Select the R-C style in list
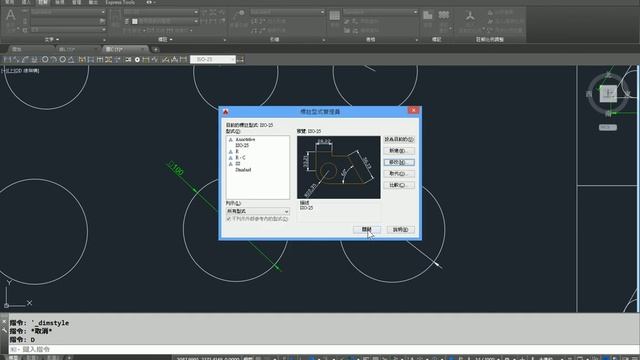 240,158
